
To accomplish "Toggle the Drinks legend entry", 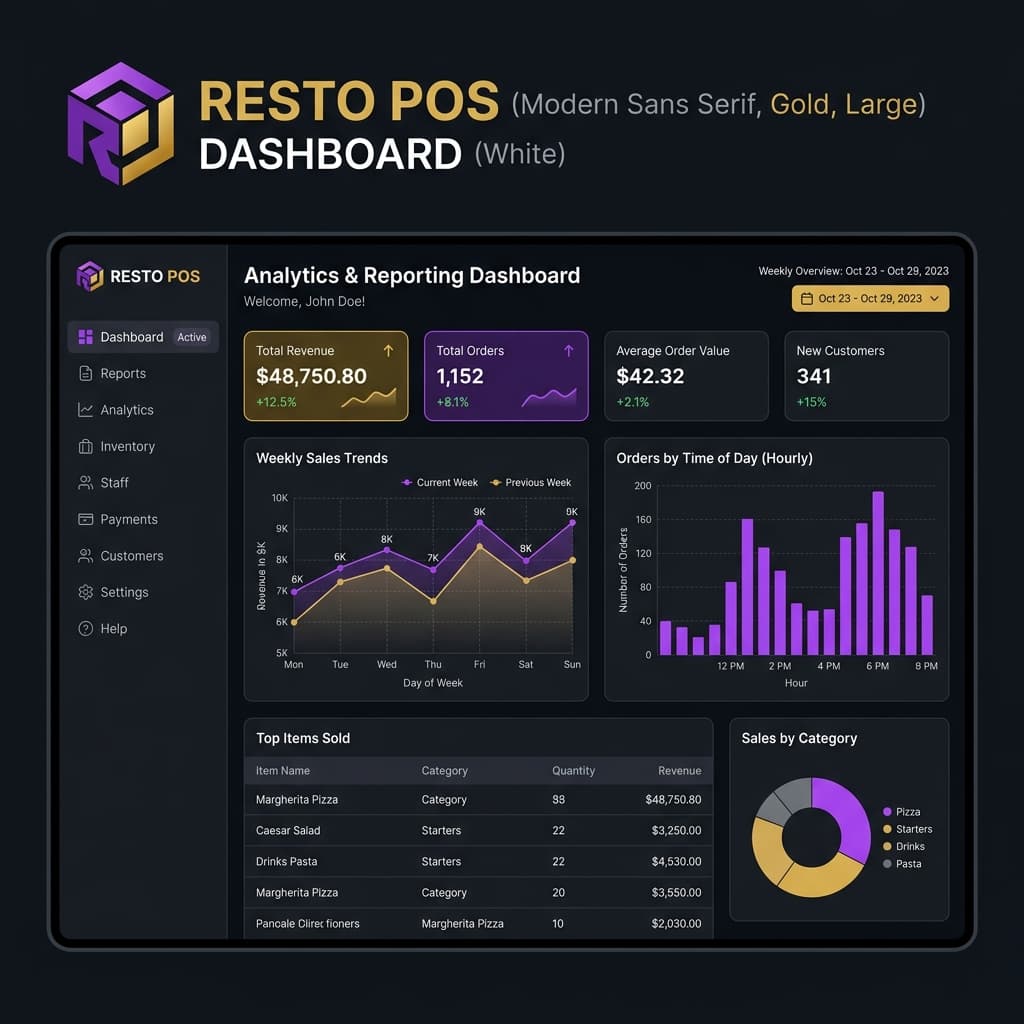I will 904,846.
